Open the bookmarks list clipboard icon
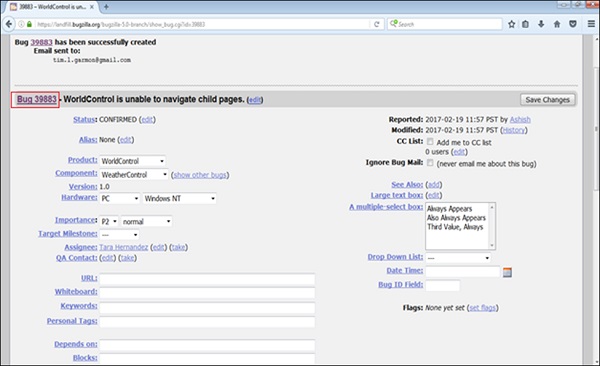Viewport: 600px width, 366px height. pos(526,24)
